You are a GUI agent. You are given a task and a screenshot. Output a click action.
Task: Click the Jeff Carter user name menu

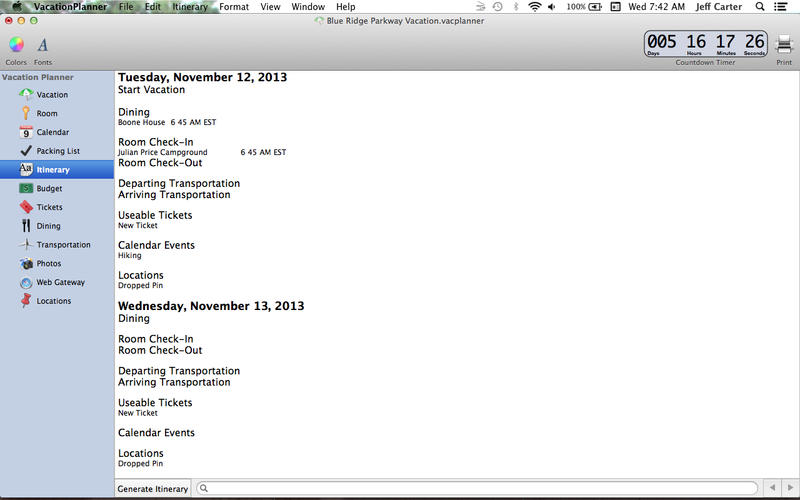[x=718, y=7]
